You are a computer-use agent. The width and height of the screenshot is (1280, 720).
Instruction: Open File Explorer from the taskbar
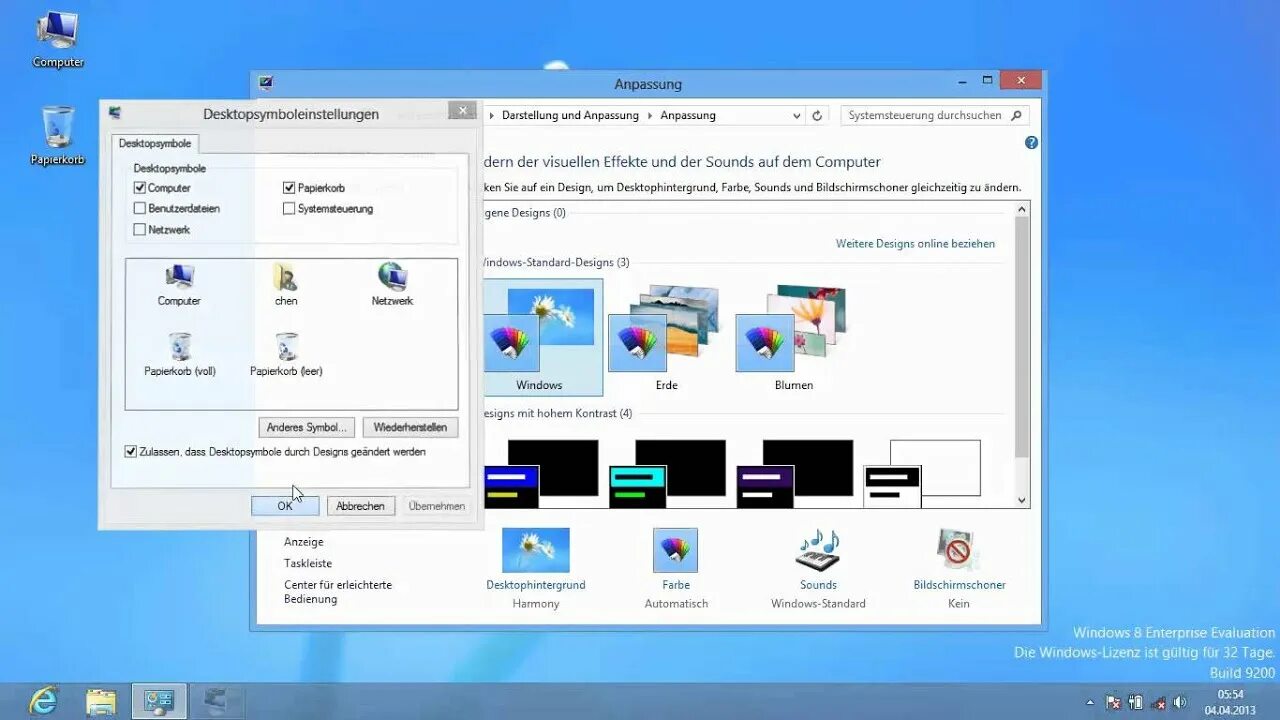[101, 701]
